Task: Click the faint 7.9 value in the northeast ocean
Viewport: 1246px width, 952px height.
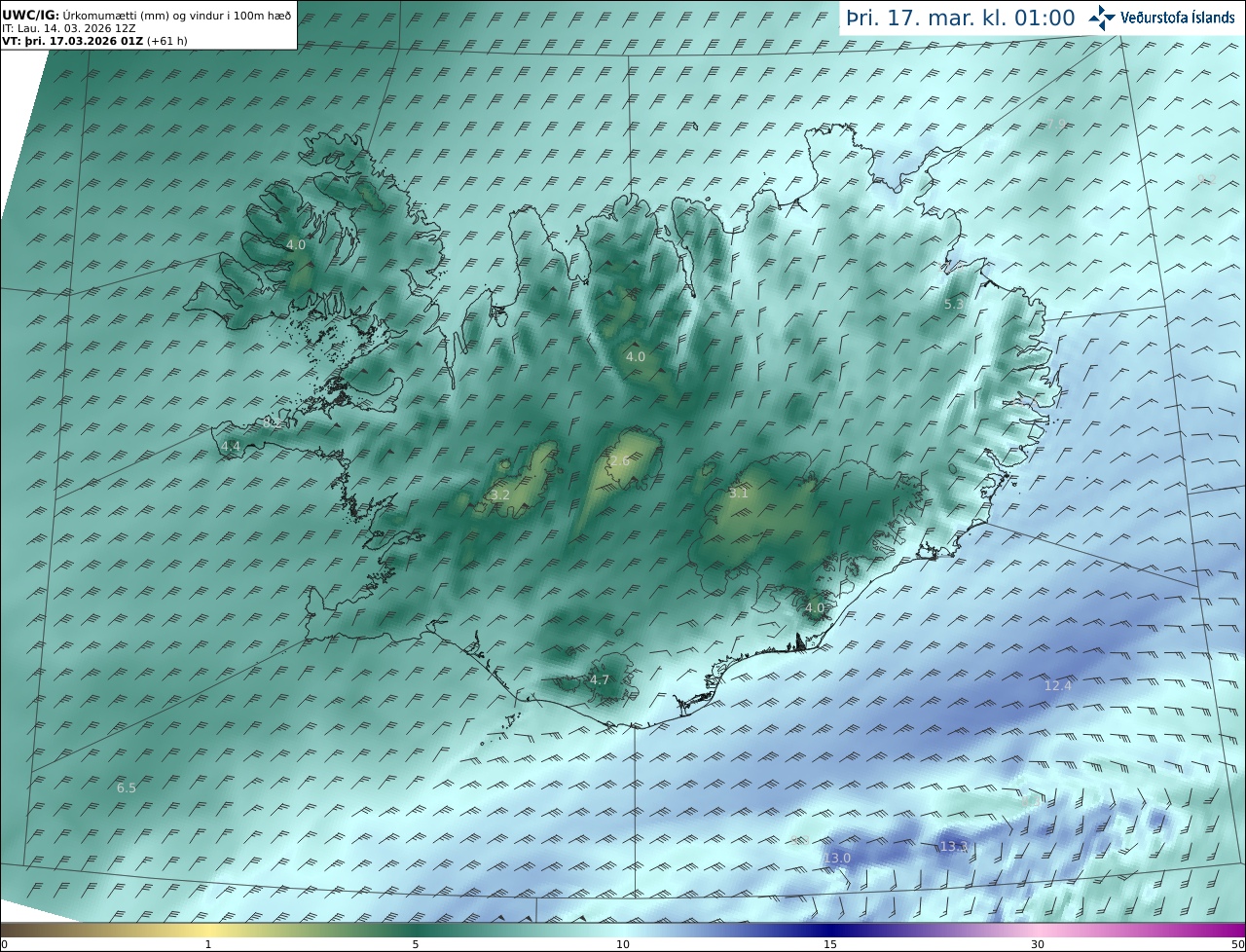Action: tap(1056, 124)
